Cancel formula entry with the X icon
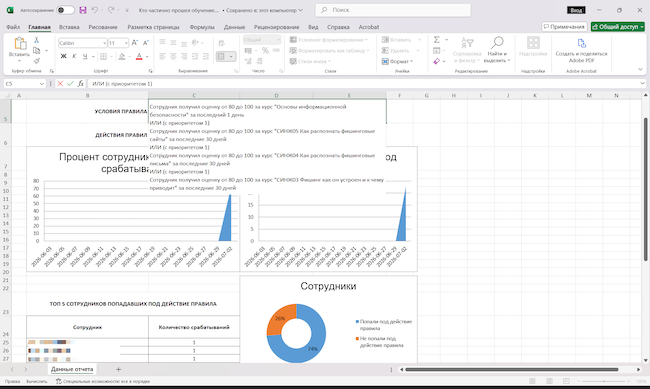This screenshot has width=650, height=389. click(x=61, y=84)
